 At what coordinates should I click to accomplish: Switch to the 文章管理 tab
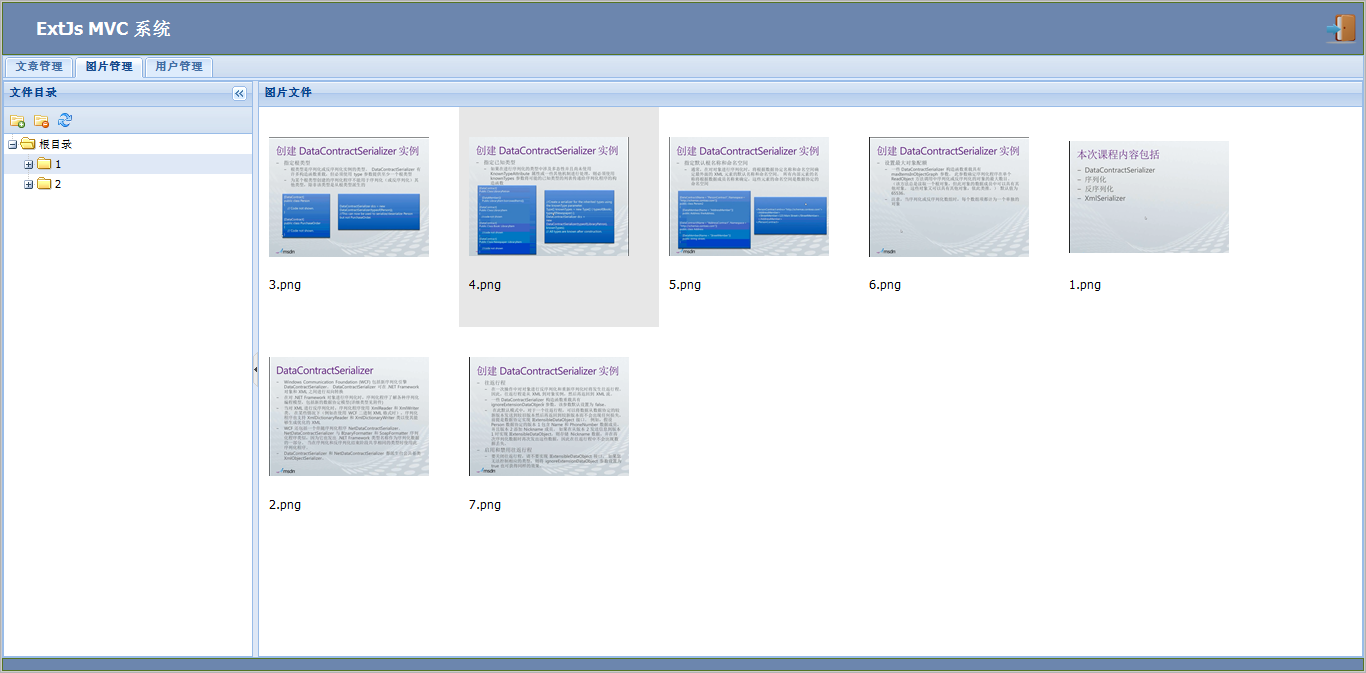coord(39,67)
